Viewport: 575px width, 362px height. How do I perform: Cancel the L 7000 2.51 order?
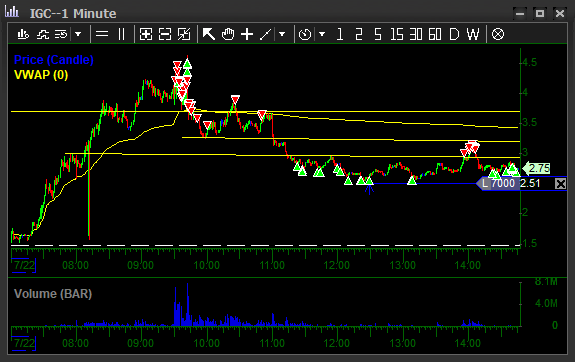560,183
